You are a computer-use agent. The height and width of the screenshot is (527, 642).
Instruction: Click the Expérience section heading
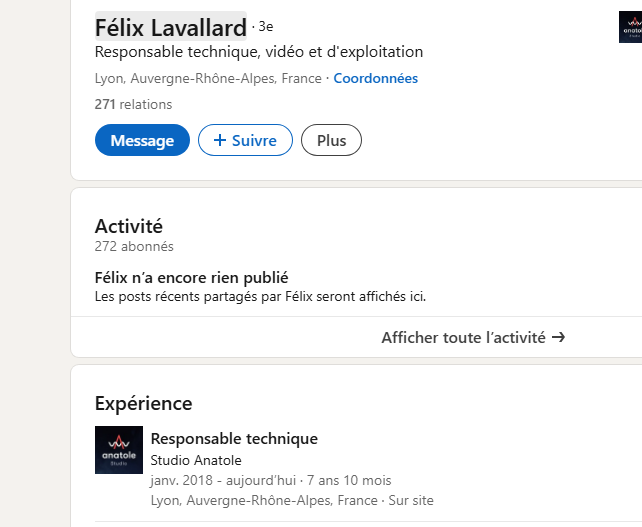143,403
